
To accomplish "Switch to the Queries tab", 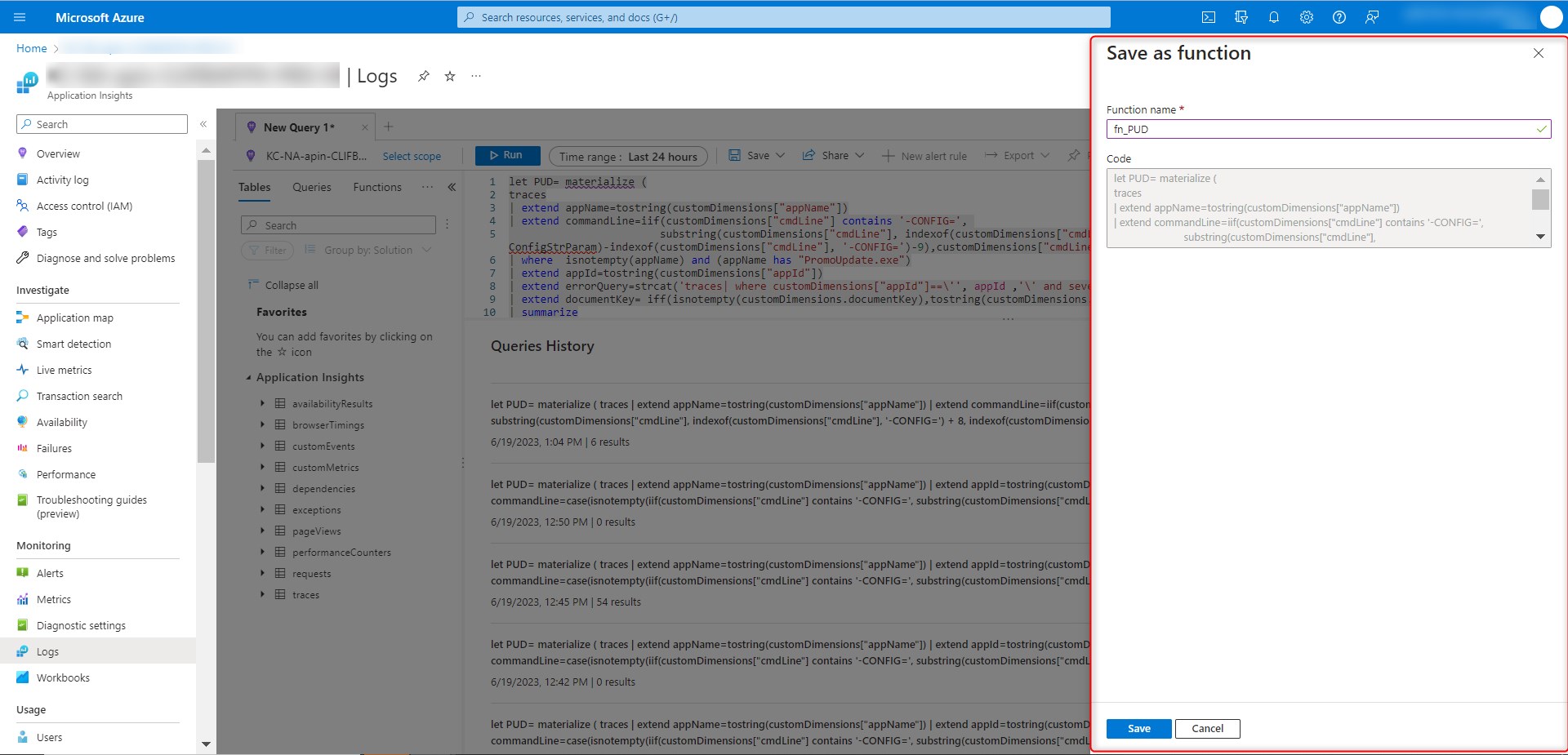I will coord(312,187).
